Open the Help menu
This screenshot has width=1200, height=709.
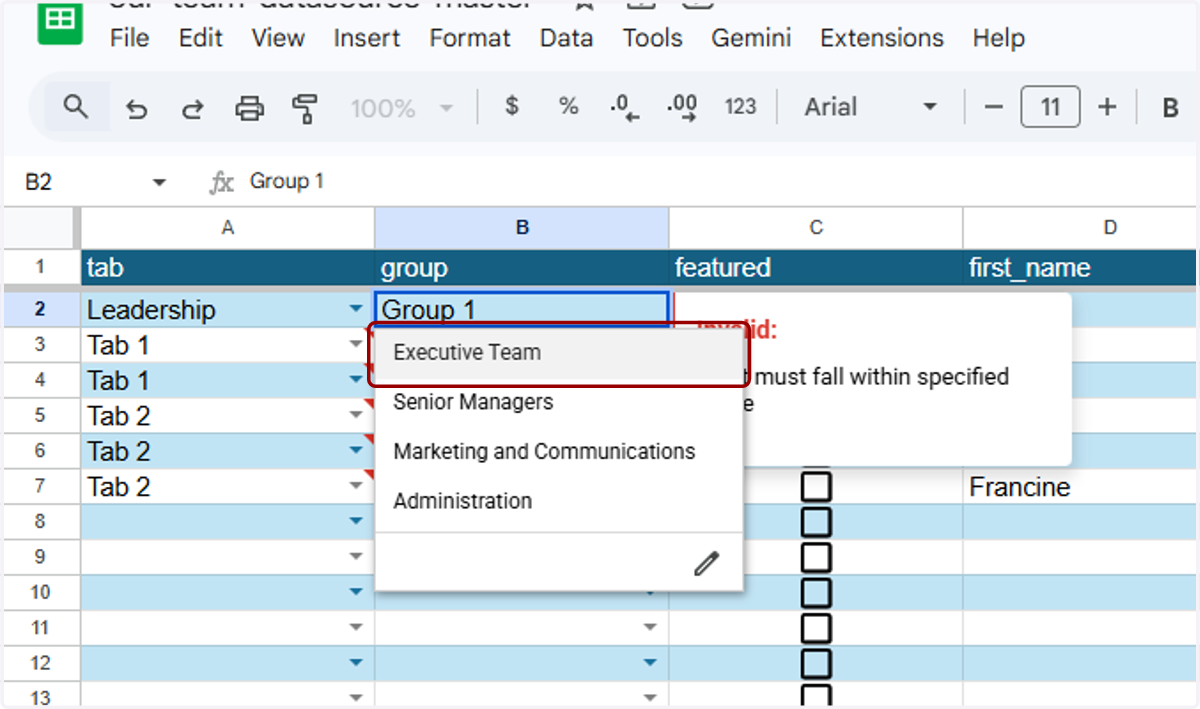(998, 38)
